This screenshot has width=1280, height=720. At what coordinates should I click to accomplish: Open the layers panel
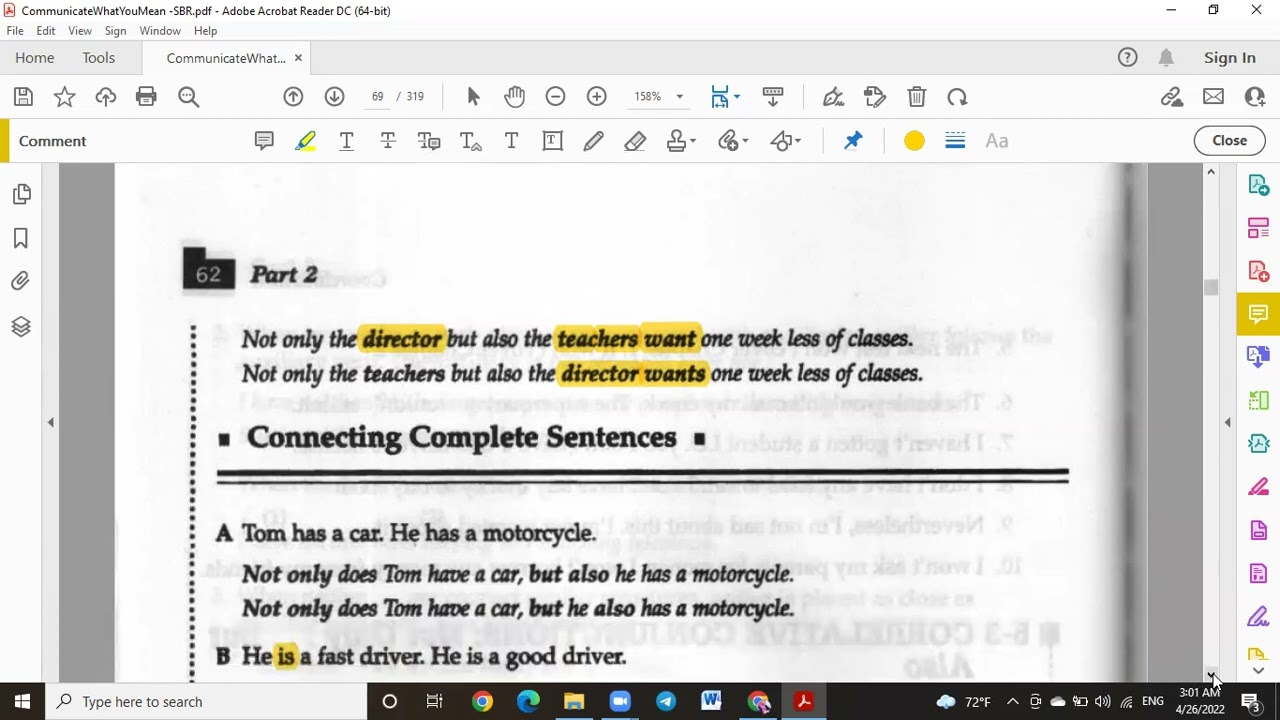(21, 326)
